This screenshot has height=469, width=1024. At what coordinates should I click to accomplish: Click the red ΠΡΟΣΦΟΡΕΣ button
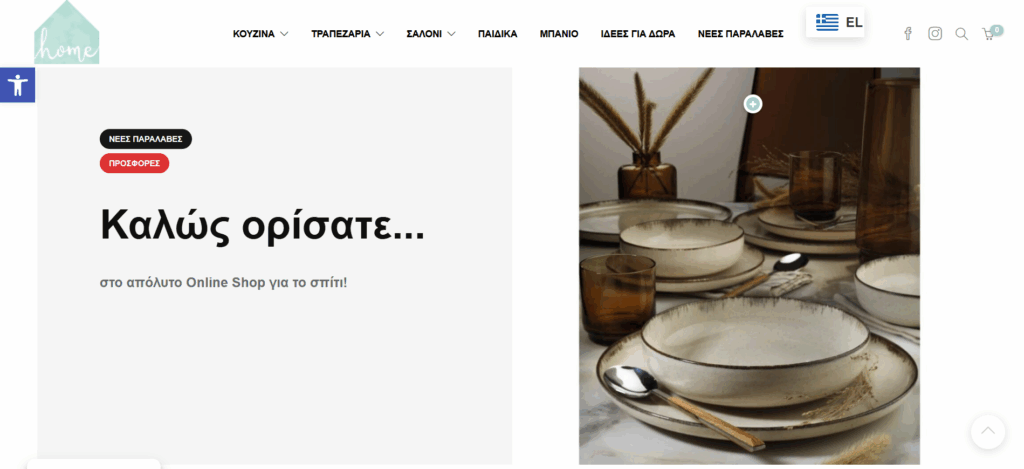(135, 163)
